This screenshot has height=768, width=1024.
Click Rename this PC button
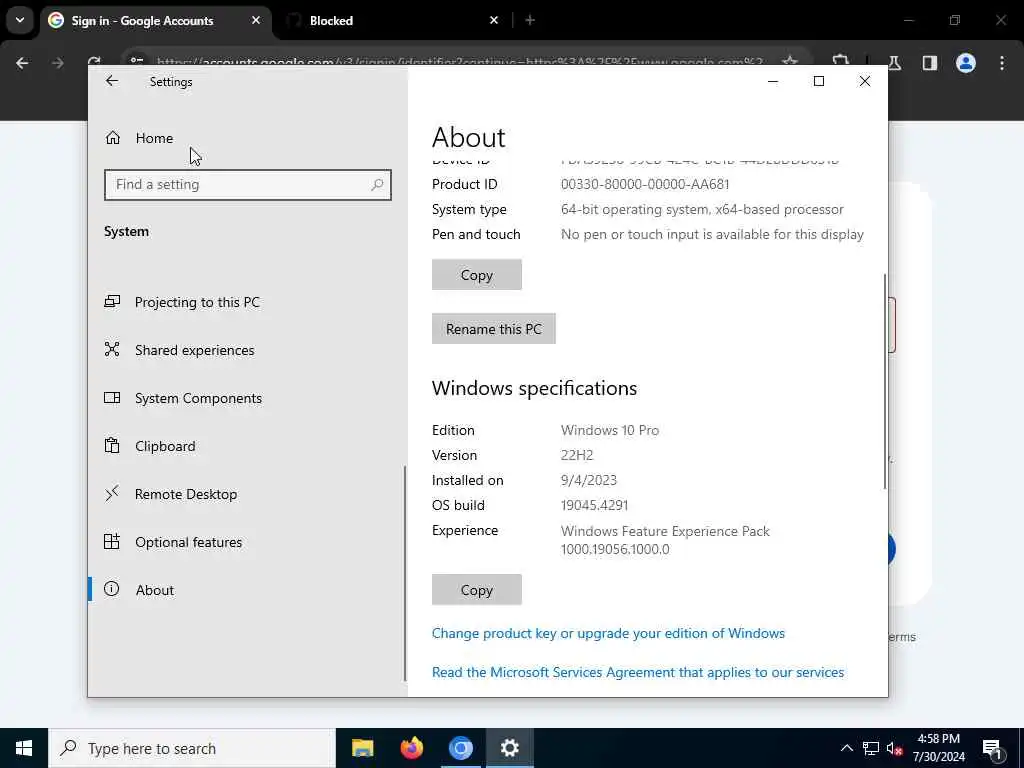[494, 329]
